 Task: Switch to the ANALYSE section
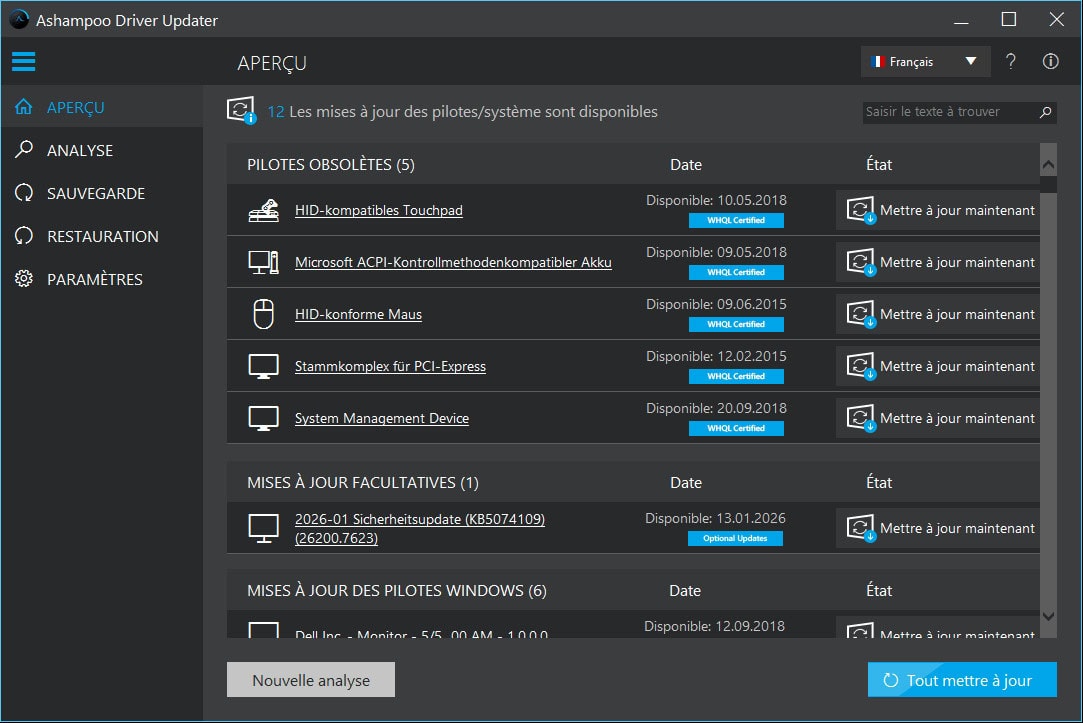point(78,150)
